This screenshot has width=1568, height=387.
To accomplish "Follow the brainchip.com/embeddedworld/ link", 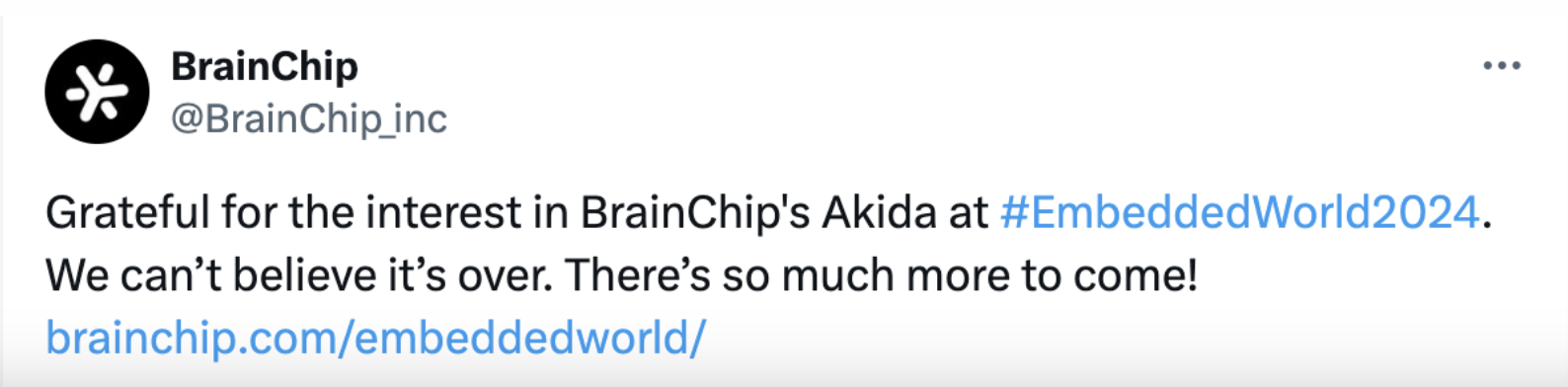I will click(375, 338).
